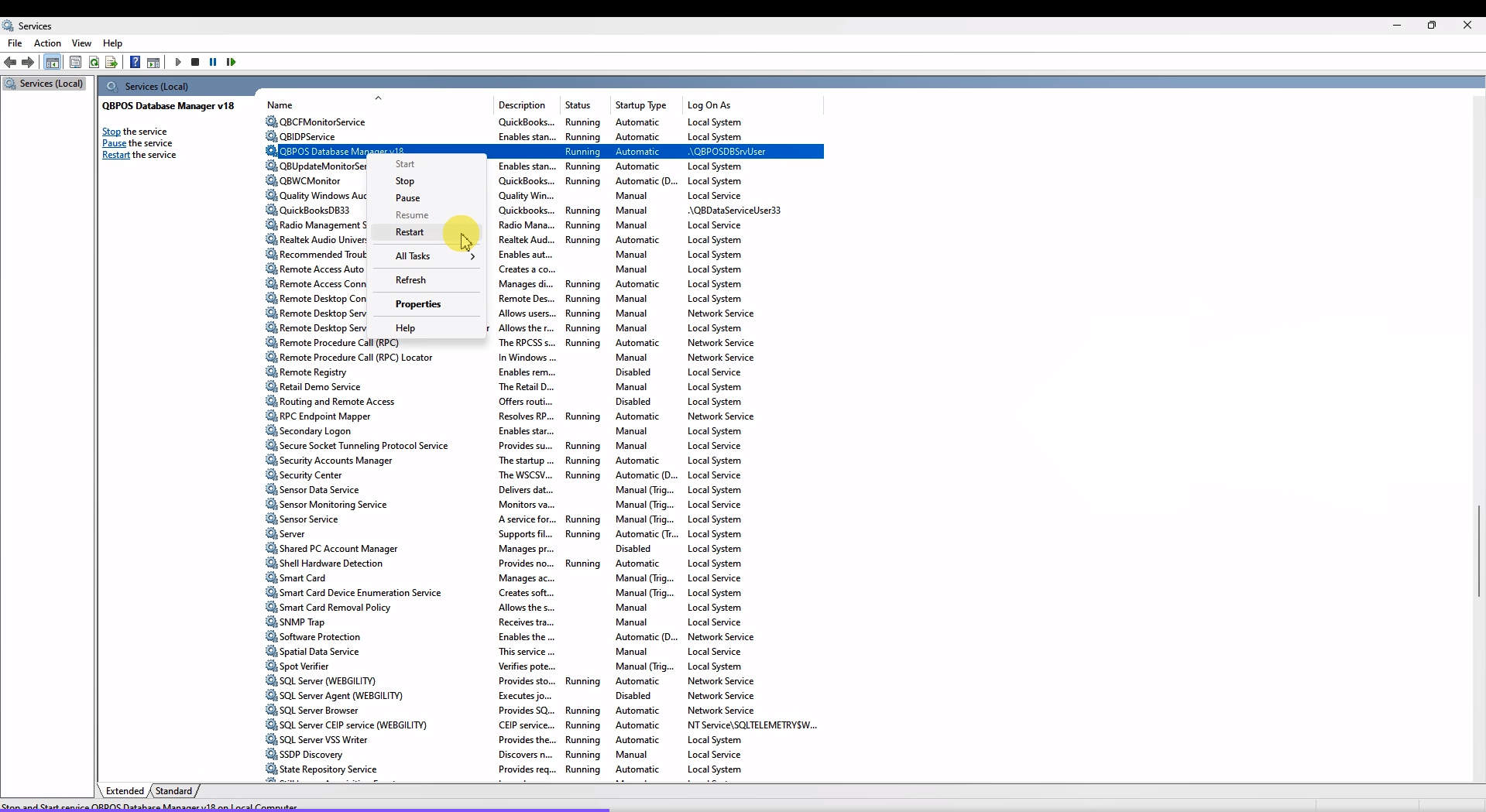The width and height of the screenshot is (1486, 812).
Task: Choose Restart from the context menu
Action: click(410, 232)
